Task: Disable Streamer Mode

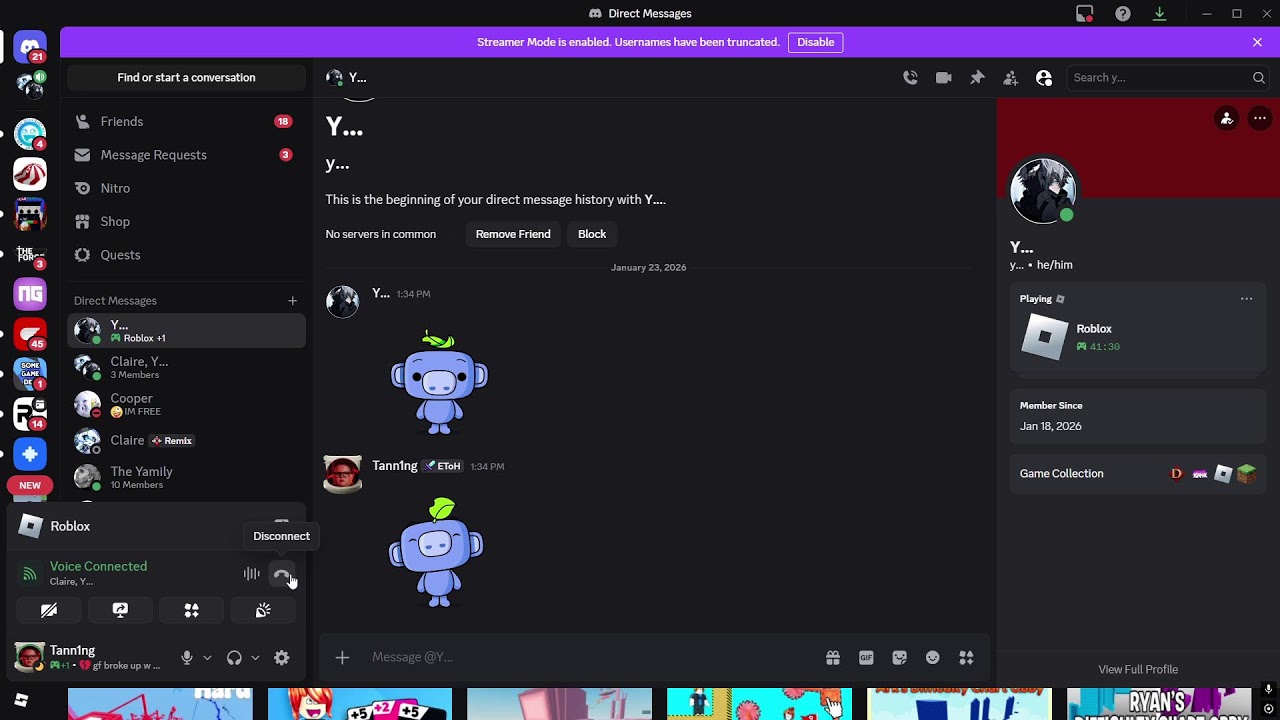Action: pos(815,42)
